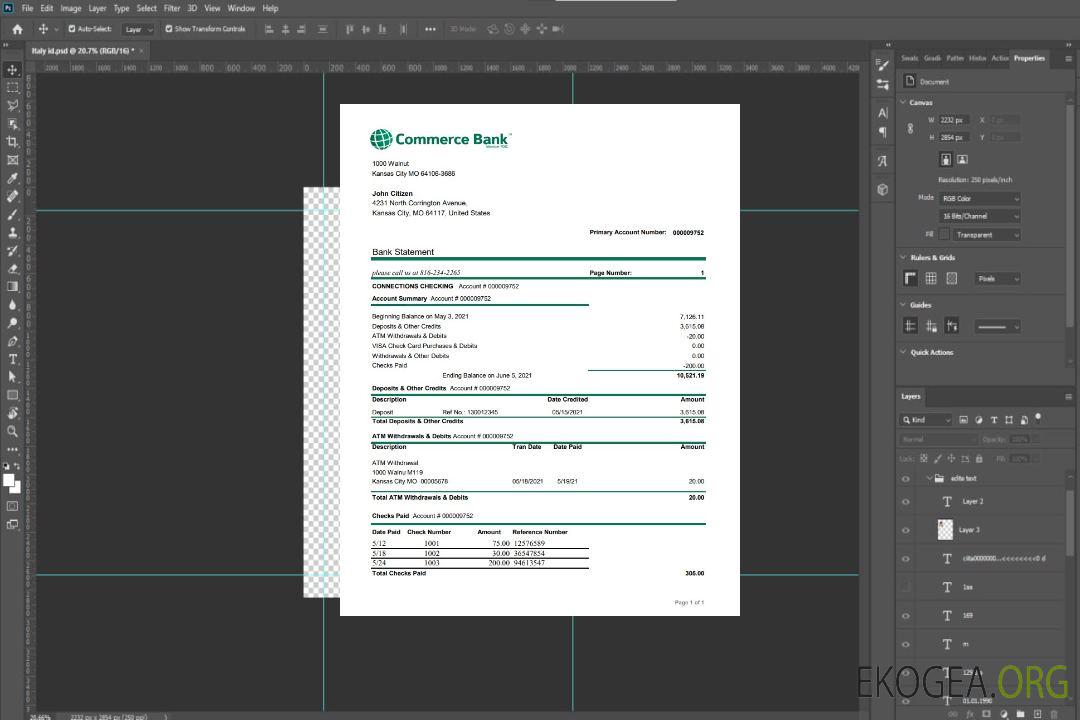Open the Window menu
Viewport: 1080px width, 720px height.
click(x=241, y=8)
